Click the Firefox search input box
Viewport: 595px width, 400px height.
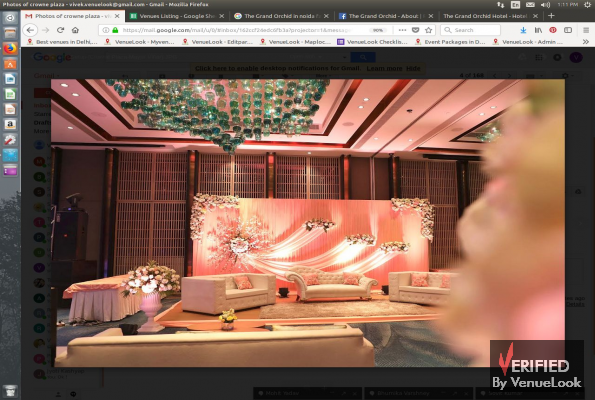[471, 30]
